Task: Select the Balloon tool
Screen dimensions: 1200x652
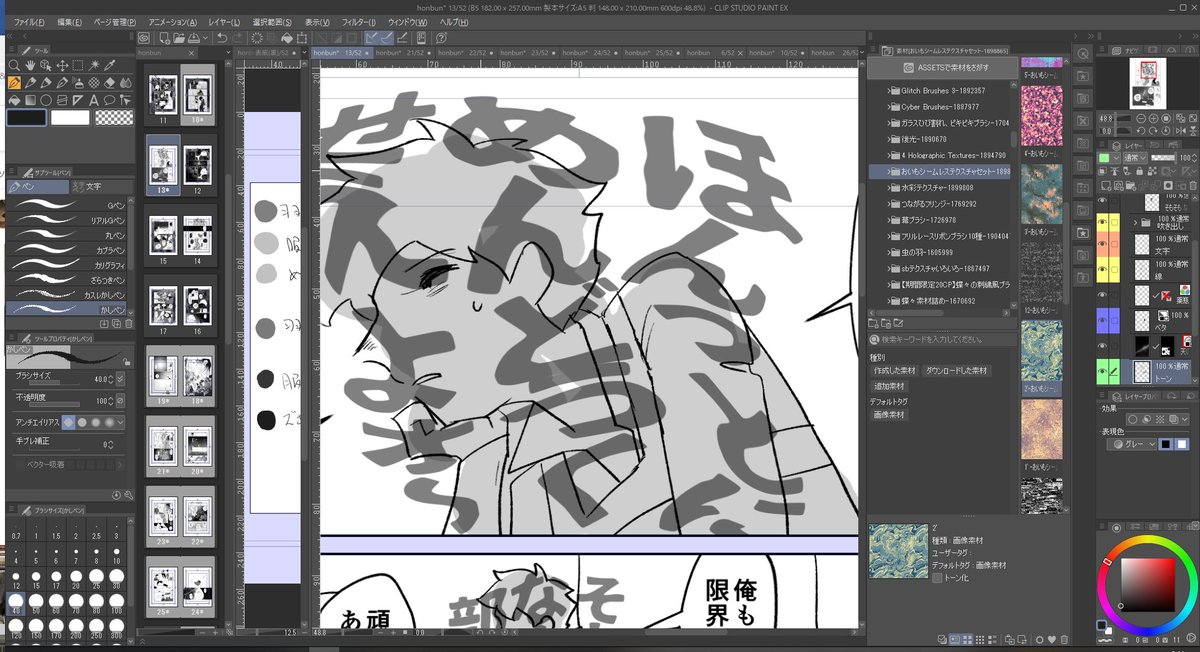Action: tap(110, 99)
